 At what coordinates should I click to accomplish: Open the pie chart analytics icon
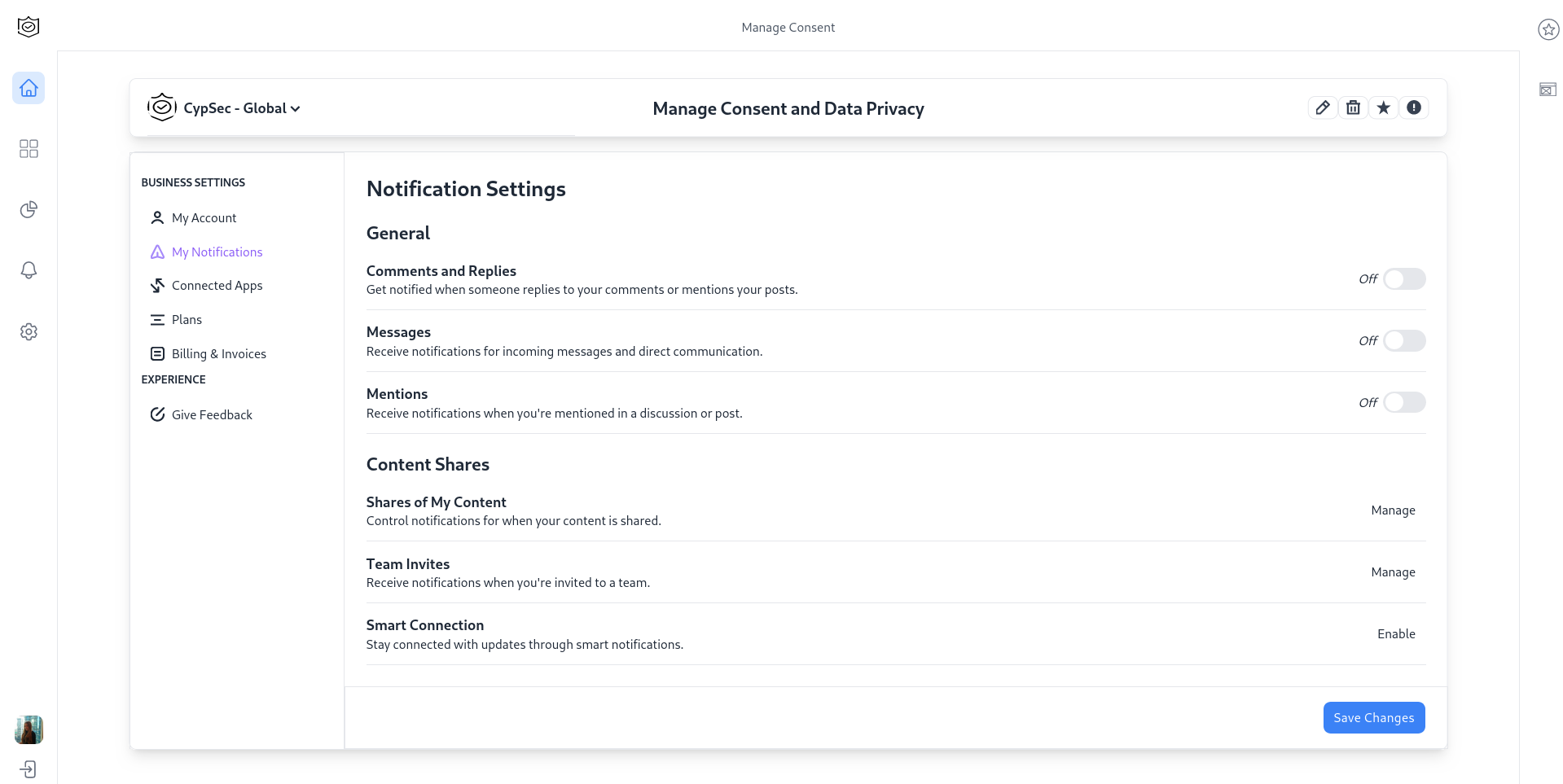click(x=29, y=209)
